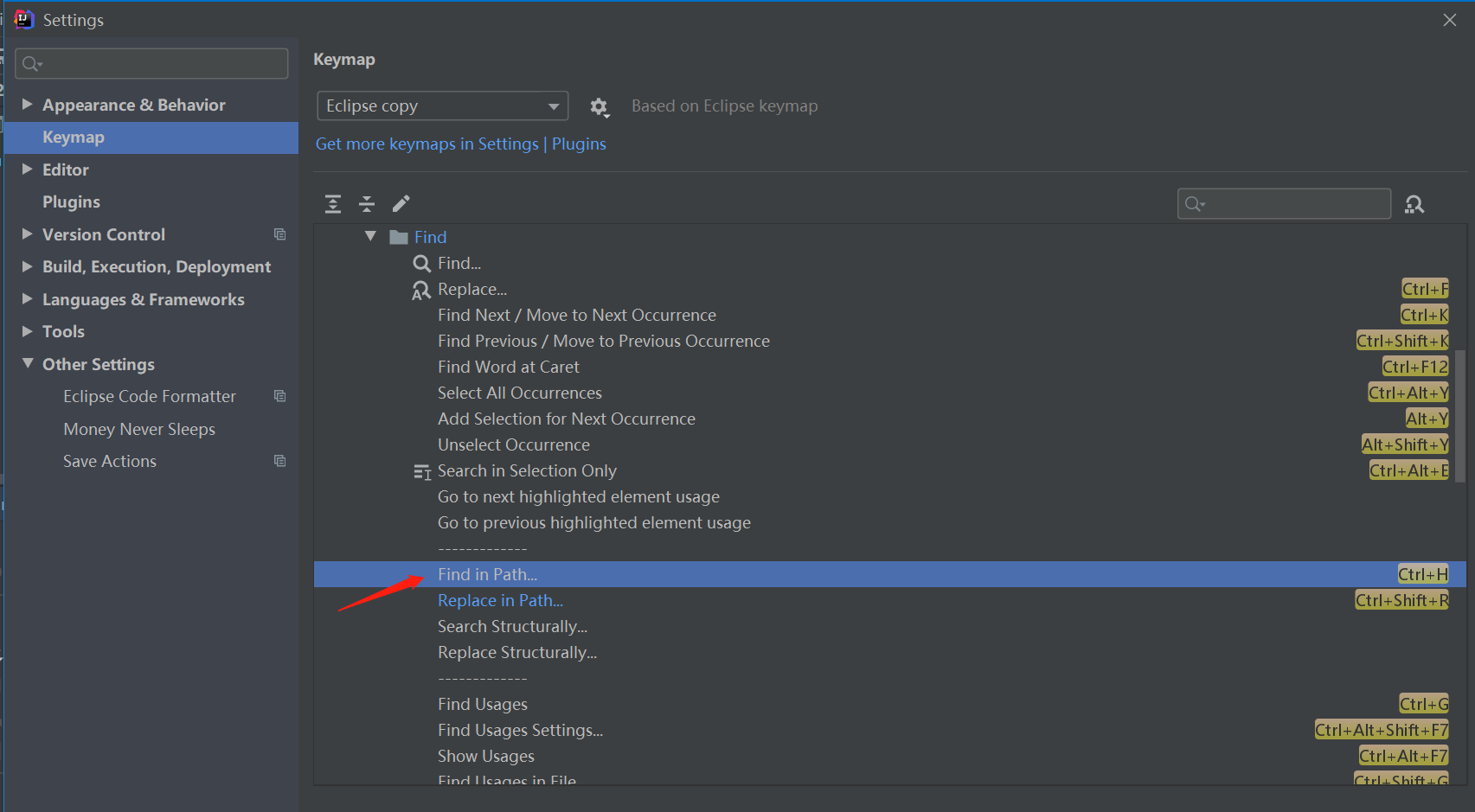Open the keymap gear options icon
Image resolution: width=1475 pixels, height=812 pixels.
point(599,107)
